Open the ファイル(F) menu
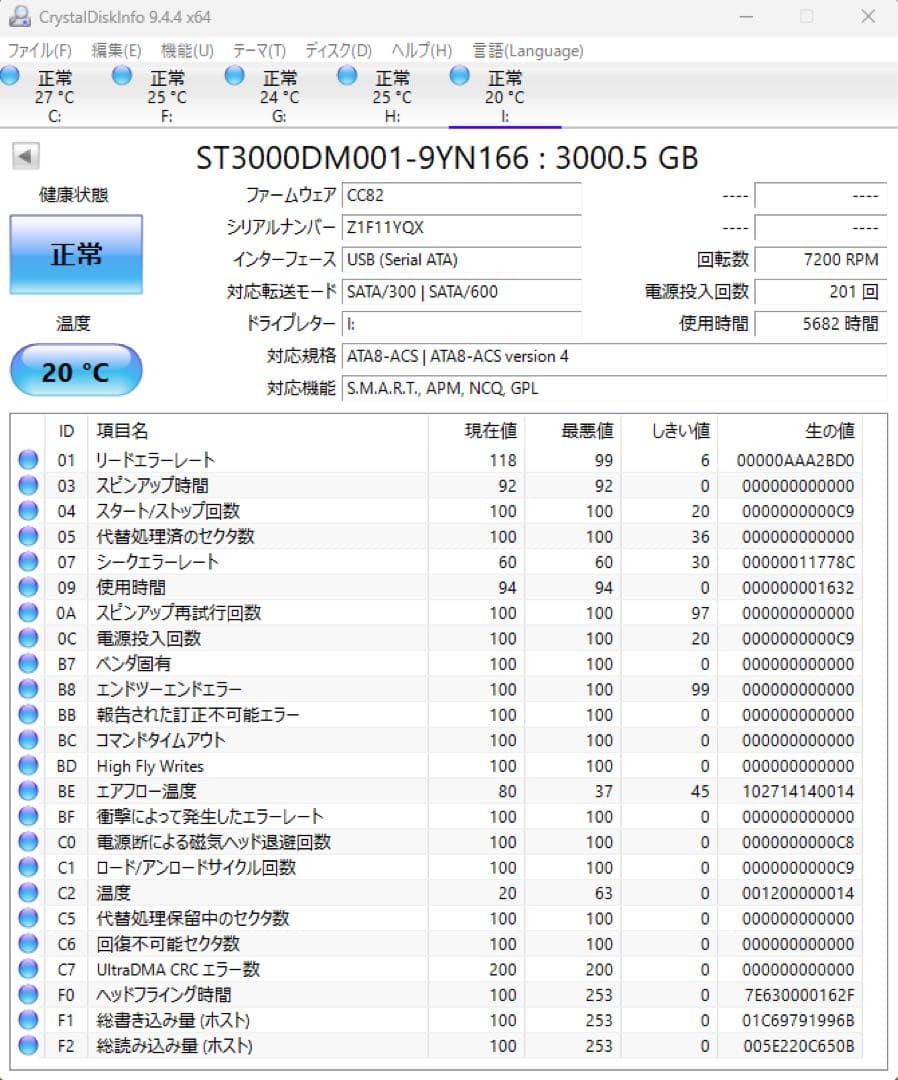This screenshot has width=898, height=1080. [x=39, y=50]
